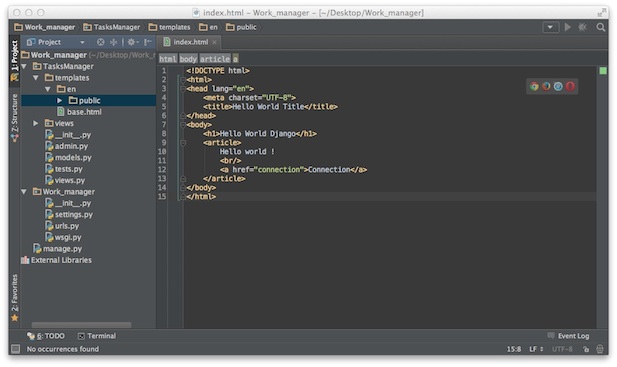Image resolution: width=617 pixels, height=367 pixels.
Task: Change LF line separator setting
Action: point(536,349)
